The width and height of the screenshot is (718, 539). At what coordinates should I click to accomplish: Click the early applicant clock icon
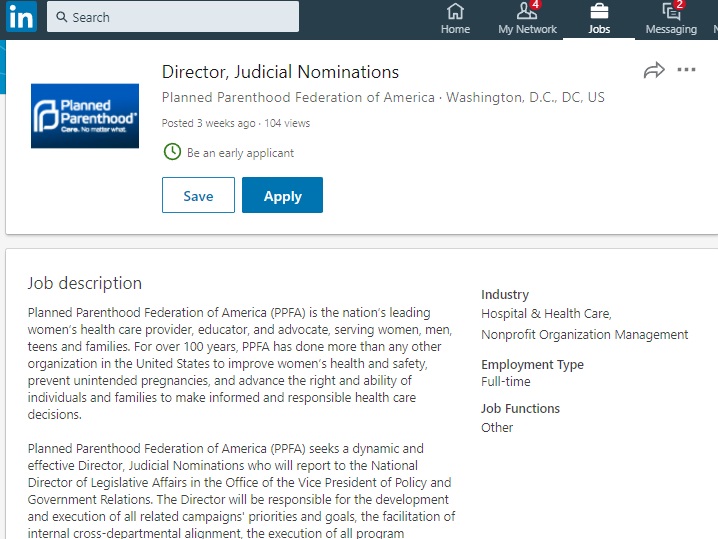172,152
